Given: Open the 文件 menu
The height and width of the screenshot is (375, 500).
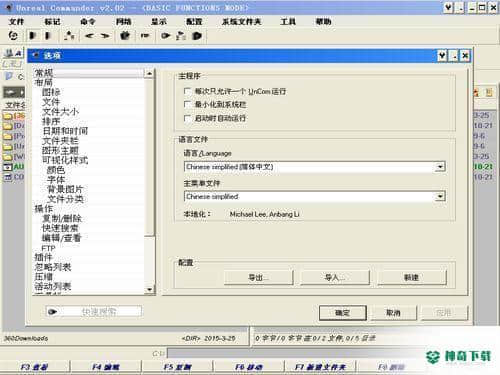Looking at the screenshot, I should tap(17, 22).
